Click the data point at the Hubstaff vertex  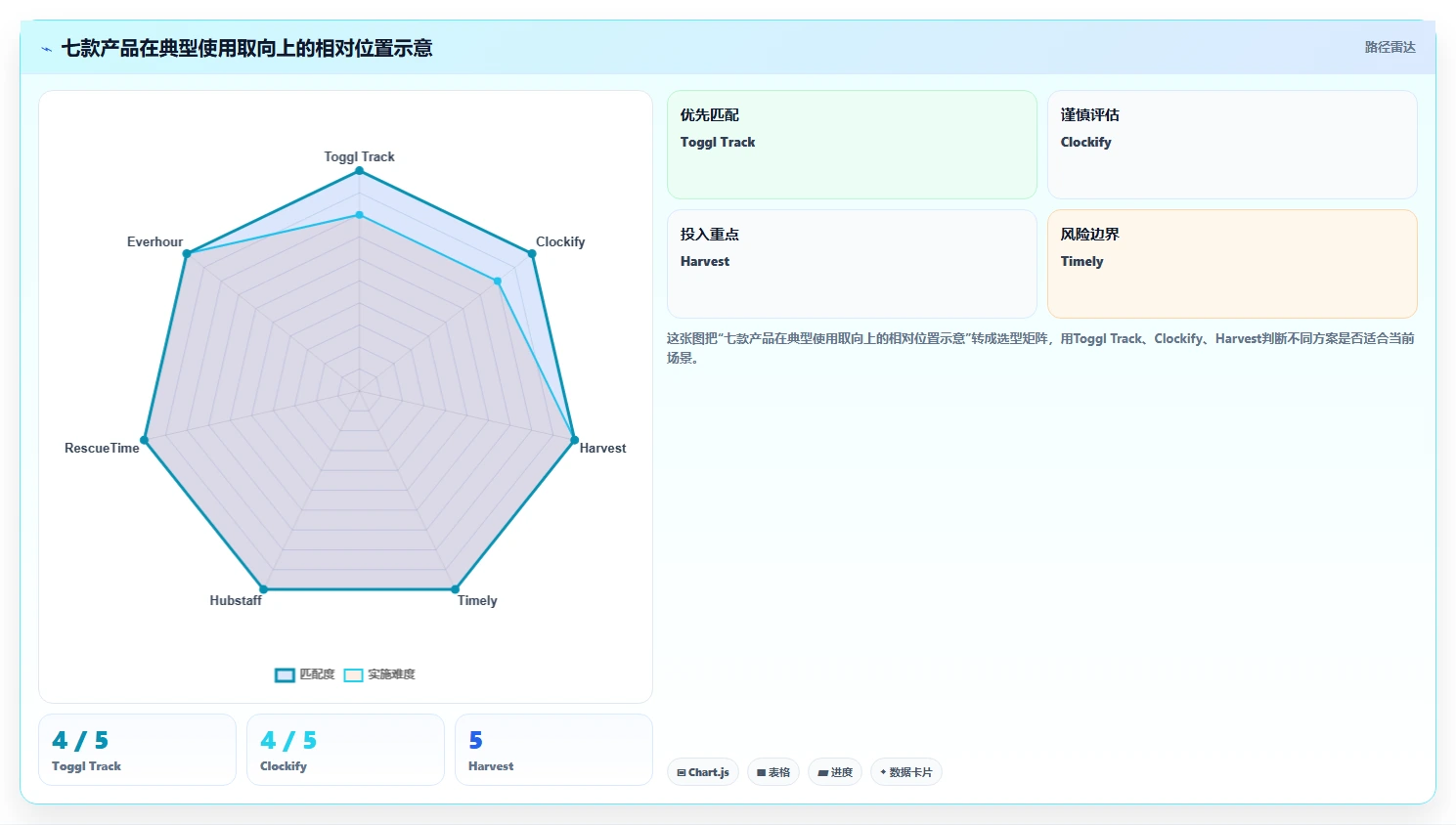pos(264,589)
